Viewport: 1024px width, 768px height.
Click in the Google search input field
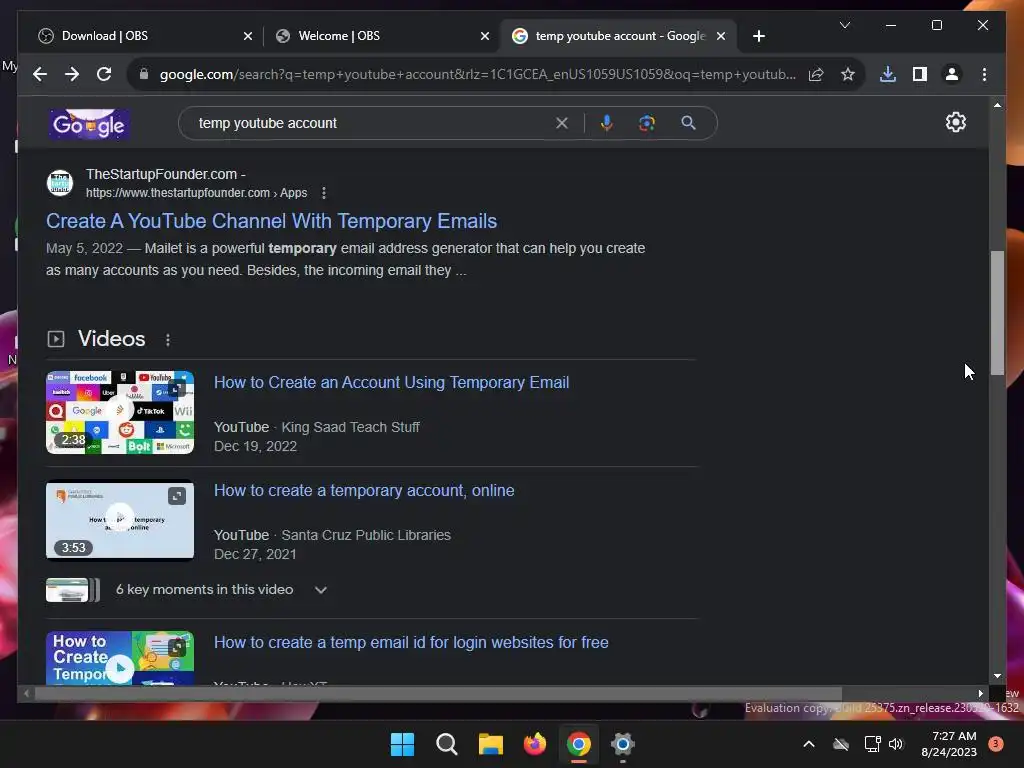(372, 123)
